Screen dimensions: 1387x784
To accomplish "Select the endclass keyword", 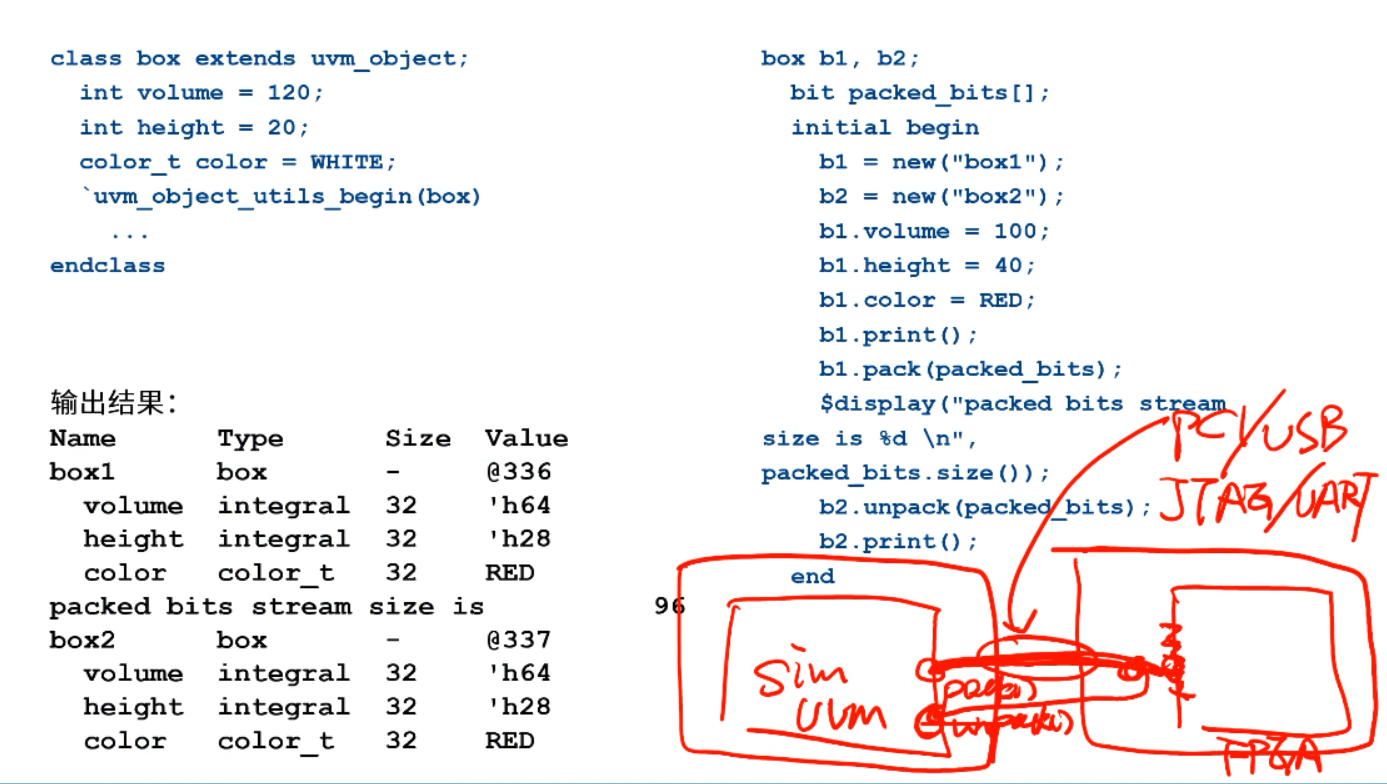I will (x=108, y=265).
